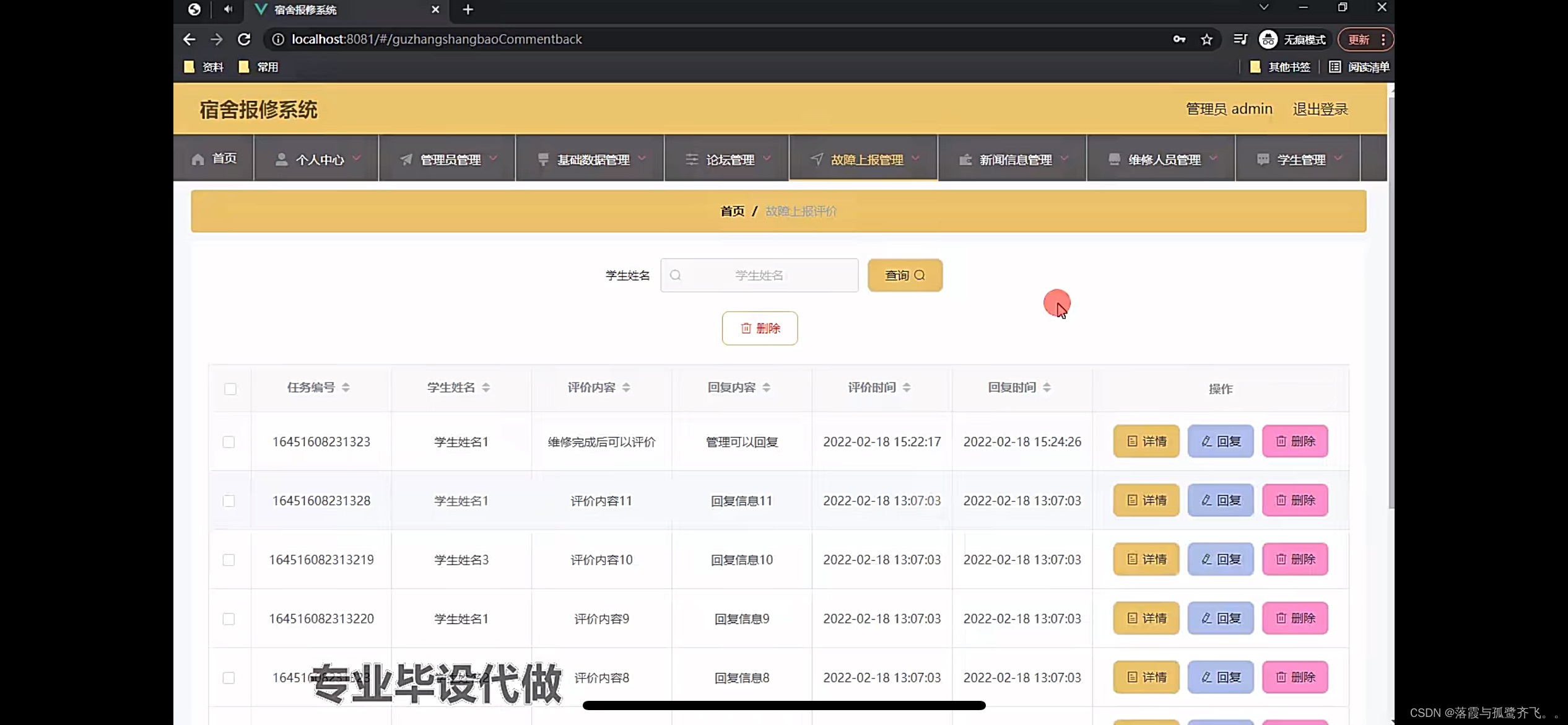Screen dimensions: 1568x725
Task: Open 其他书签 bookmark folder
Action: click(1279, 67)
